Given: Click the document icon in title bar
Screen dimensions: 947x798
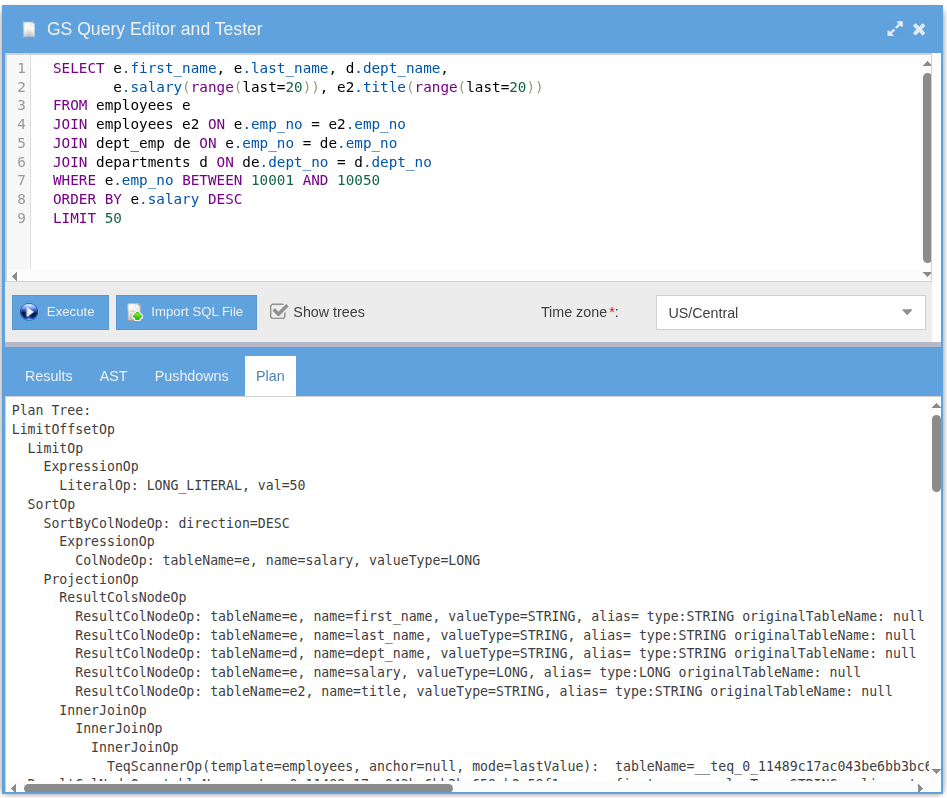Looking at the screenshot, I should [28, 29].
